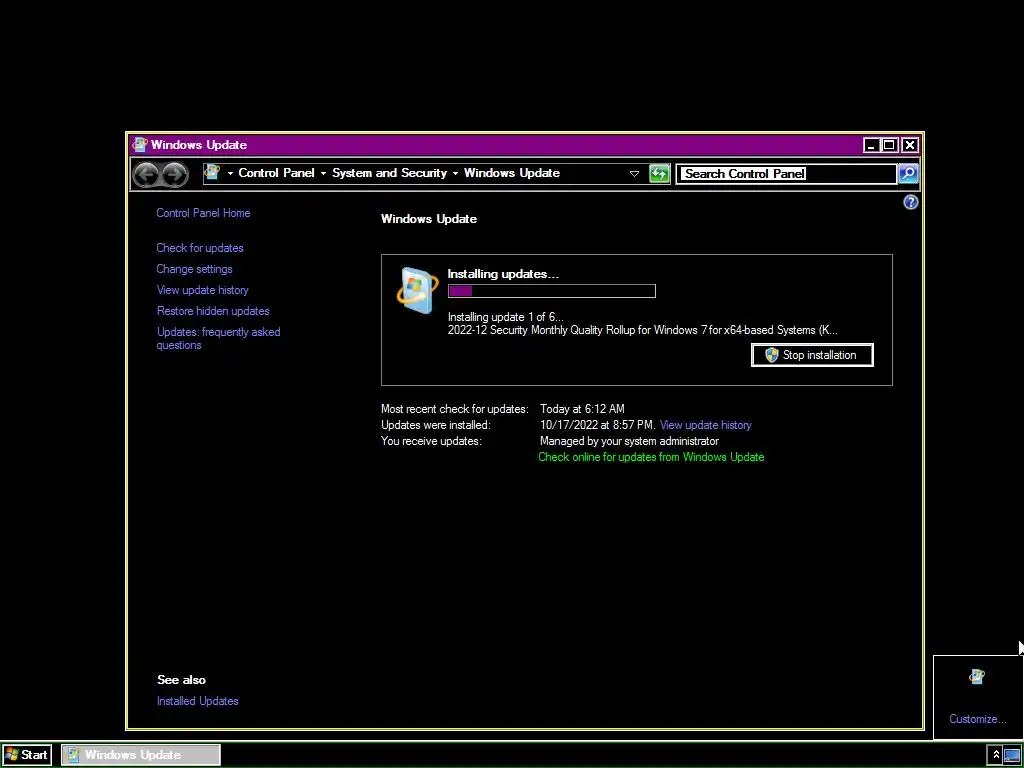Image resolution: width=1024 pixels, height=768 pixels.
Task: Open Control Panel Home
Action: [203, 213]
